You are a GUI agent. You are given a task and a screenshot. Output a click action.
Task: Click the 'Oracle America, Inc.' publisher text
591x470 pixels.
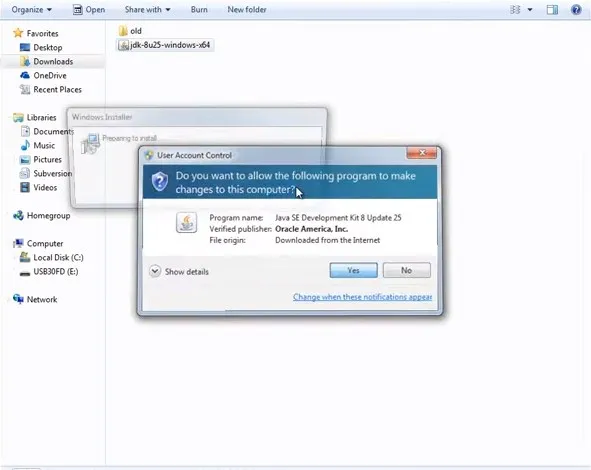pos(311,229)
